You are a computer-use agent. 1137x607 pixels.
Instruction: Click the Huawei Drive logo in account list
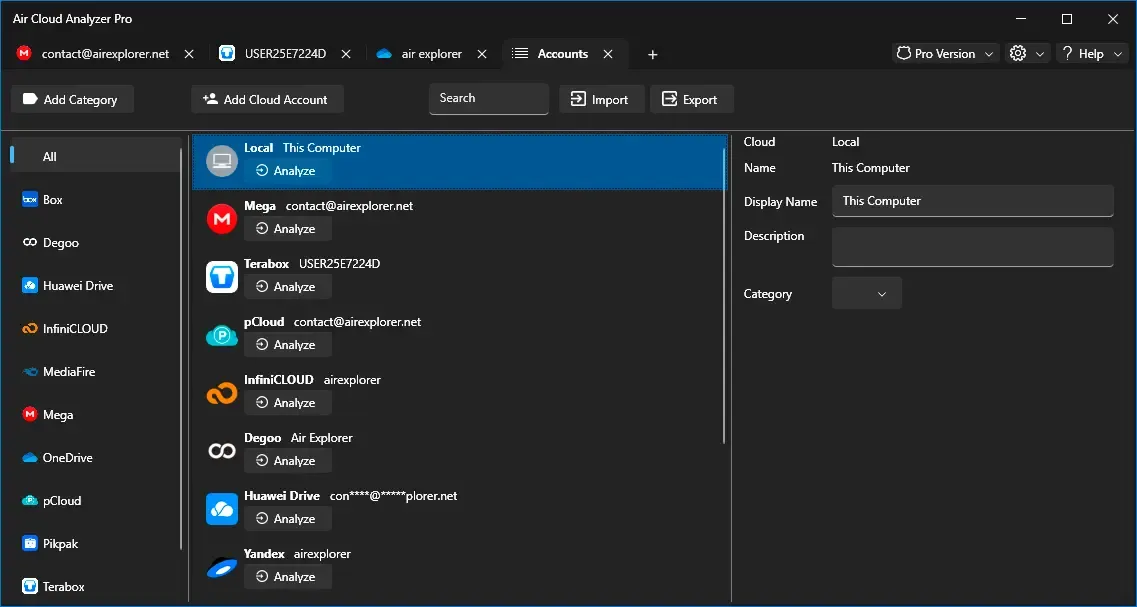(x=222, y=509)
